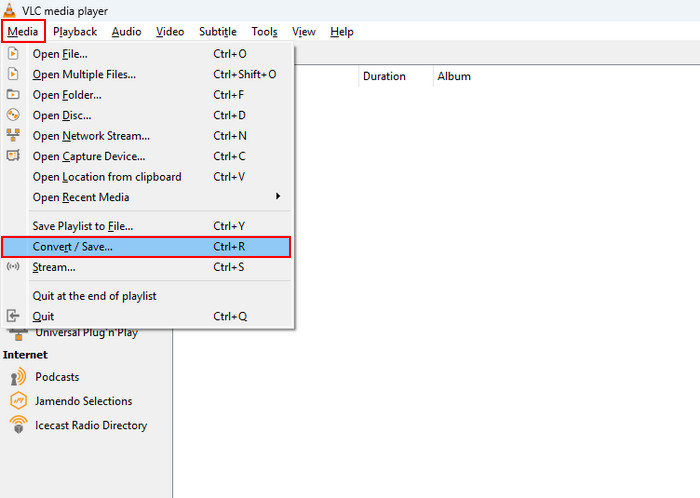Select Open Folder... entry
This screenshot has width=700, height=498.
pyautogui.click(x=147, y=95)
